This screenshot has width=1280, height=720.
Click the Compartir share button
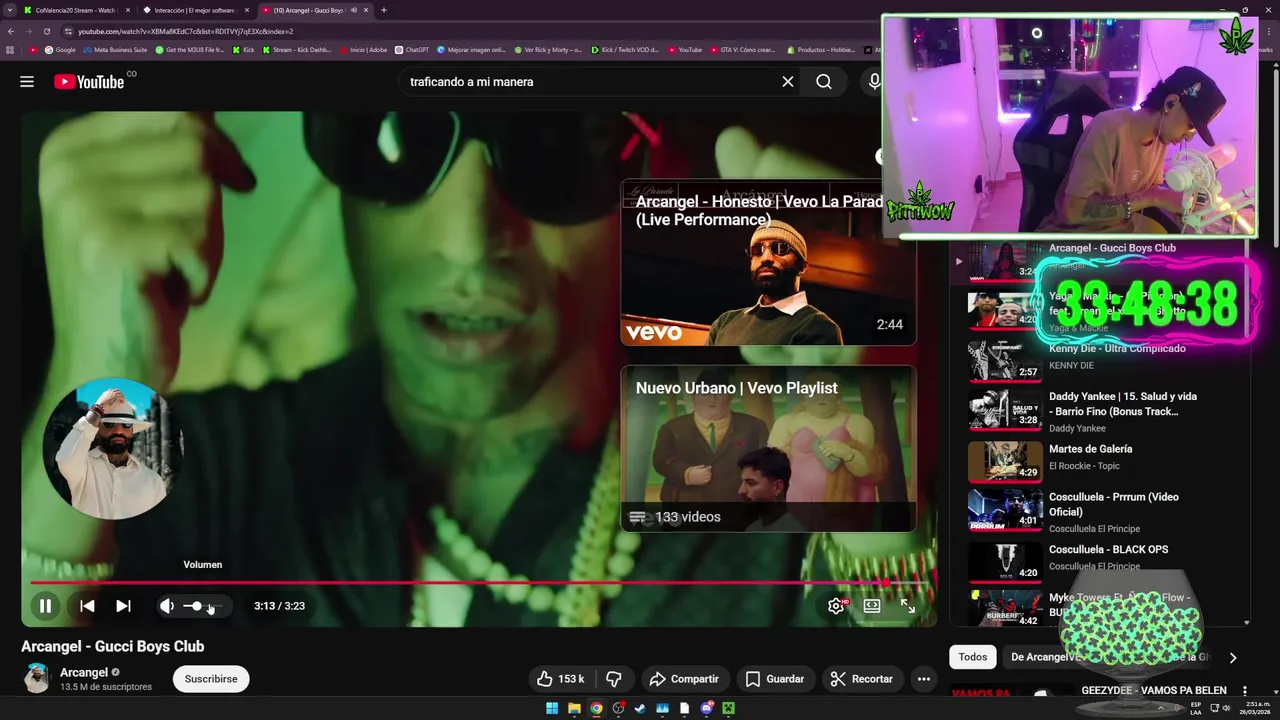(684, 679)
